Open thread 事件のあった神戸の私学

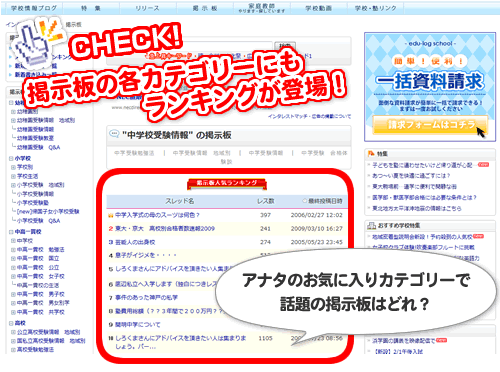146,297
